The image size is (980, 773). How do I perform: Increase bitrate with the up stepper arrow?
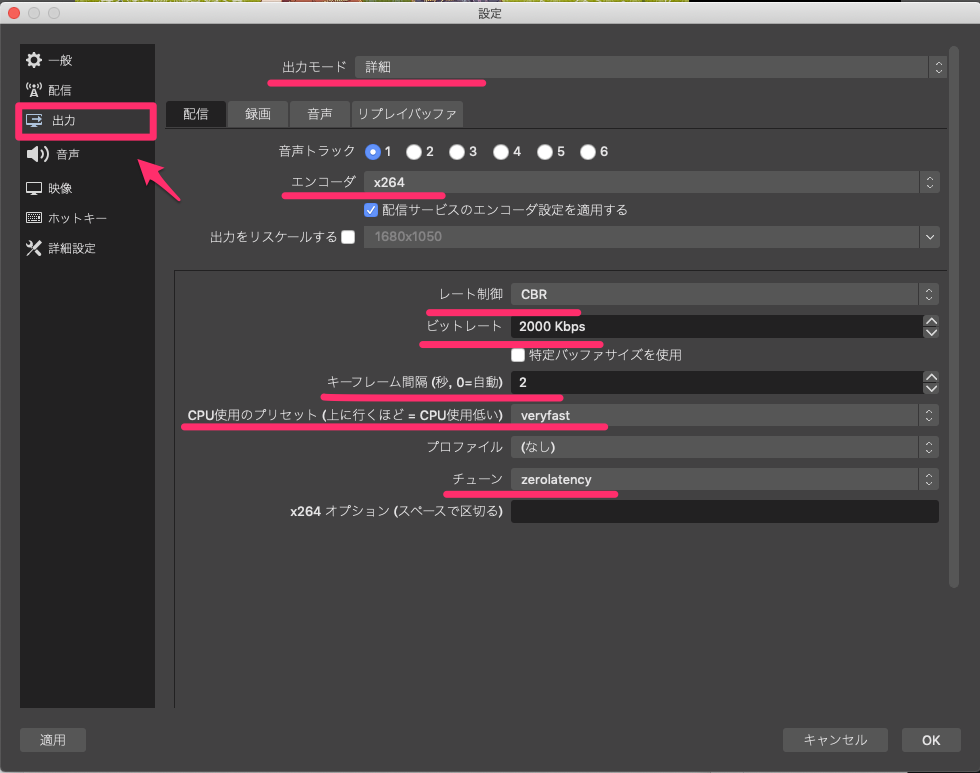[x=931, y=321]
